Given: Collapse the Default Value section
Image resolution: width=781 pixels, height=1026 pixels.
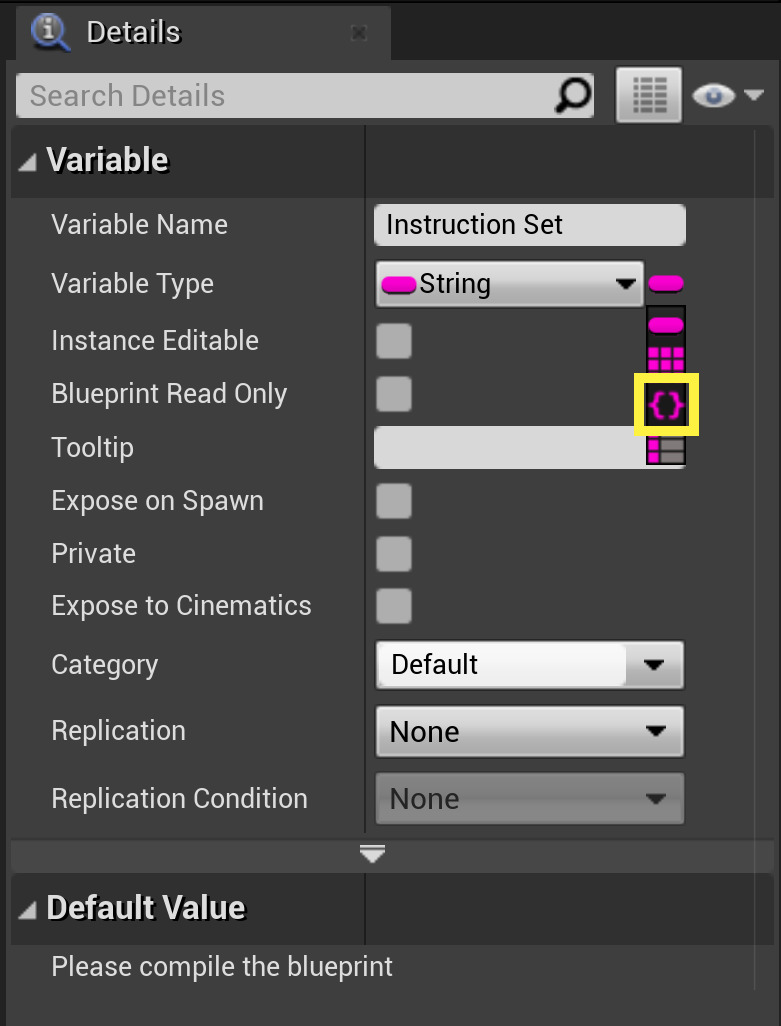Looking at the screenshot, I should (28, 908).
